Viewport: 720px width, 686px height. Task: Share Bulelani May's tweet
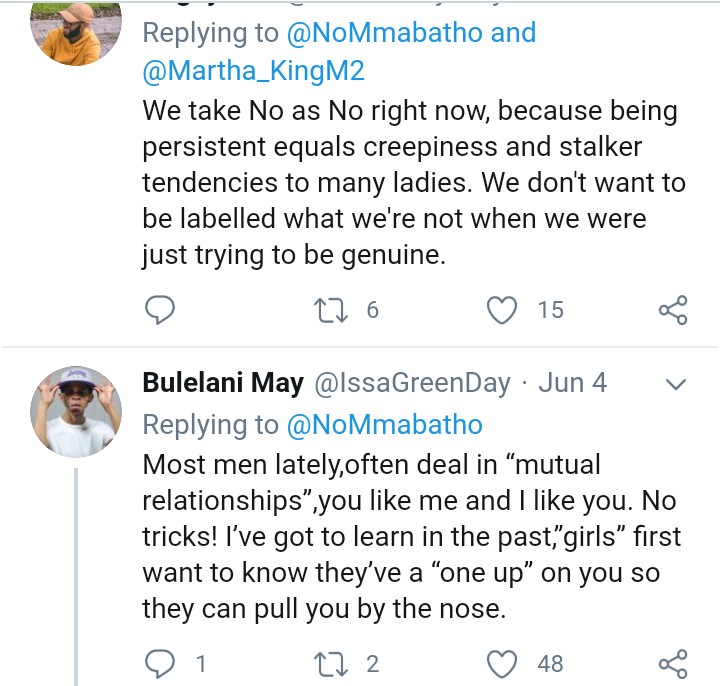[673, 662]
